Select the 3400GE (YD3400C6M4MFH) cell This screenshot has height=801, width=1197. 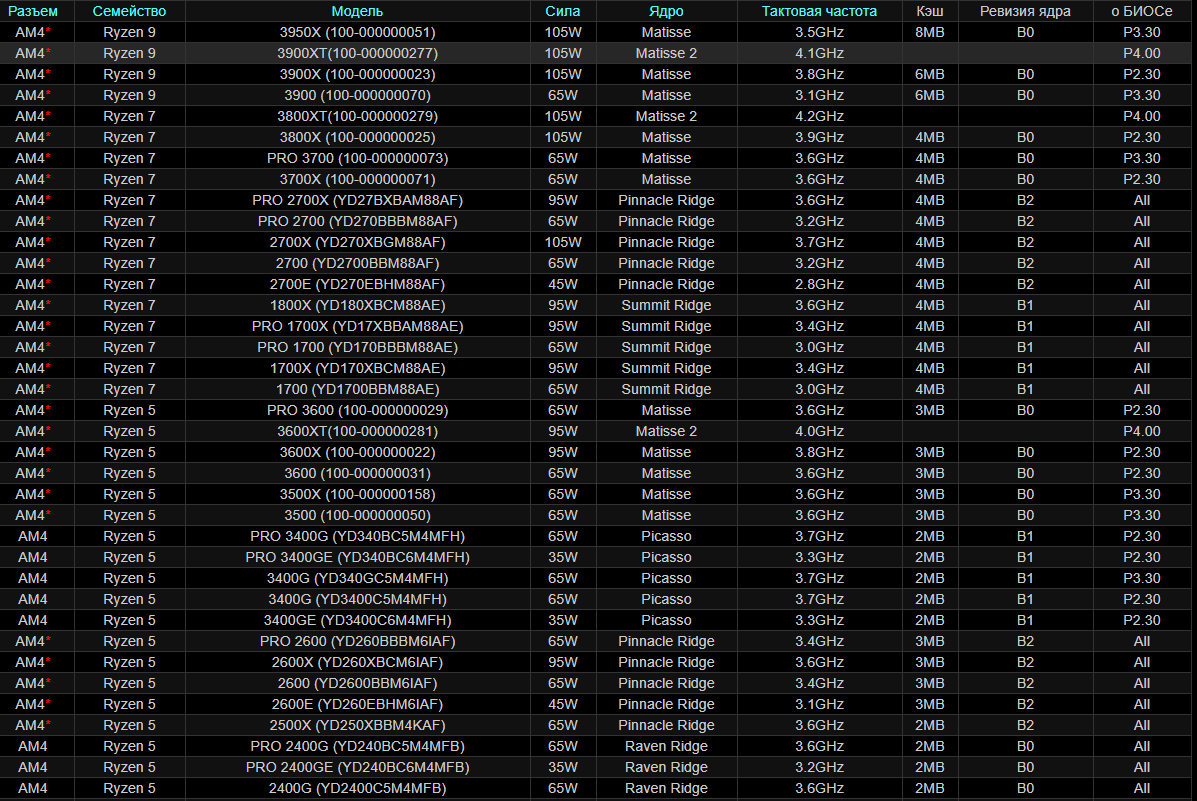357,620
